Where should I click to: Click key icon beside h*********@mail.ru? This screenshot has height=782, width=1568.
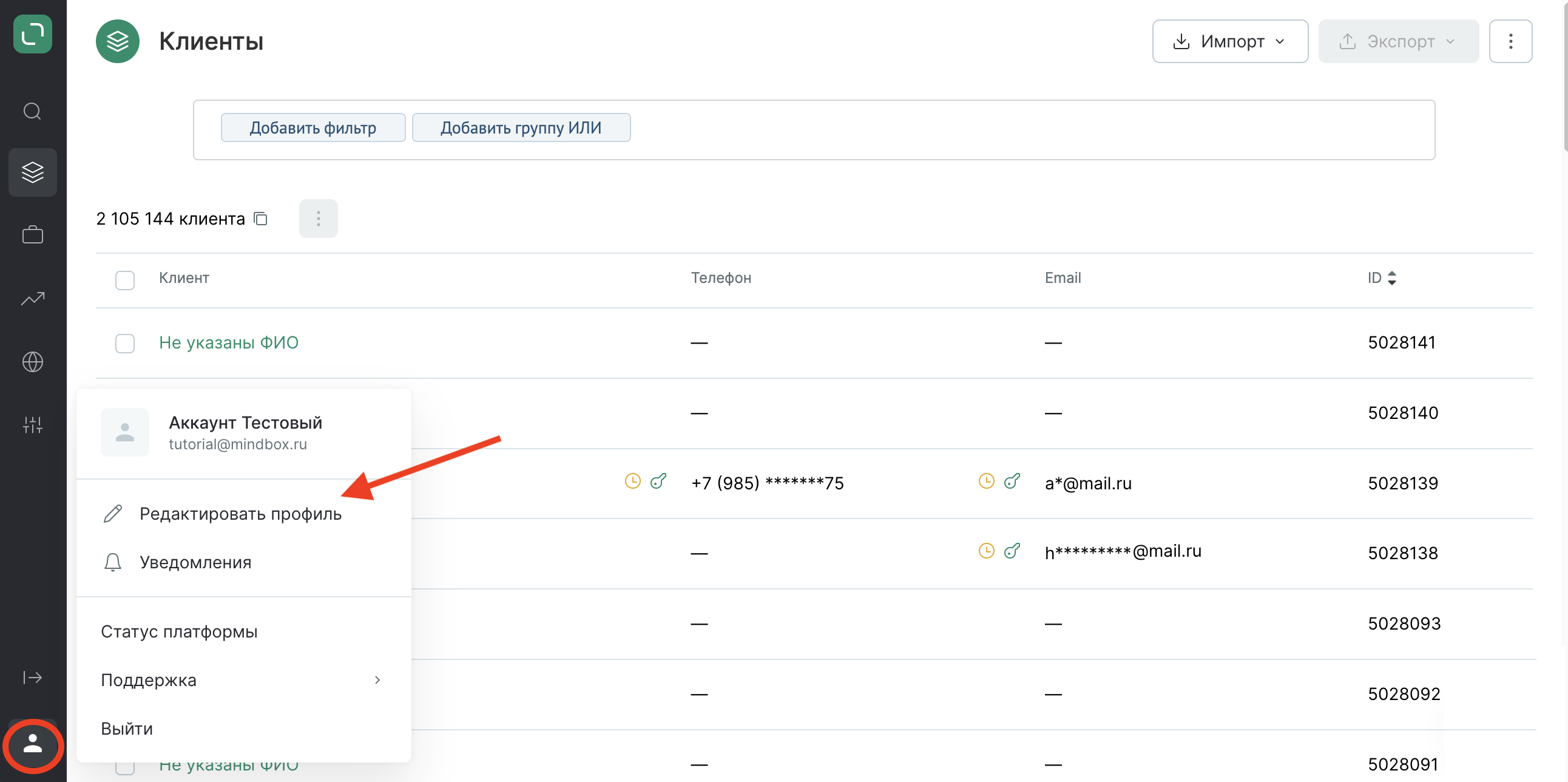[x=1012, y=551]
